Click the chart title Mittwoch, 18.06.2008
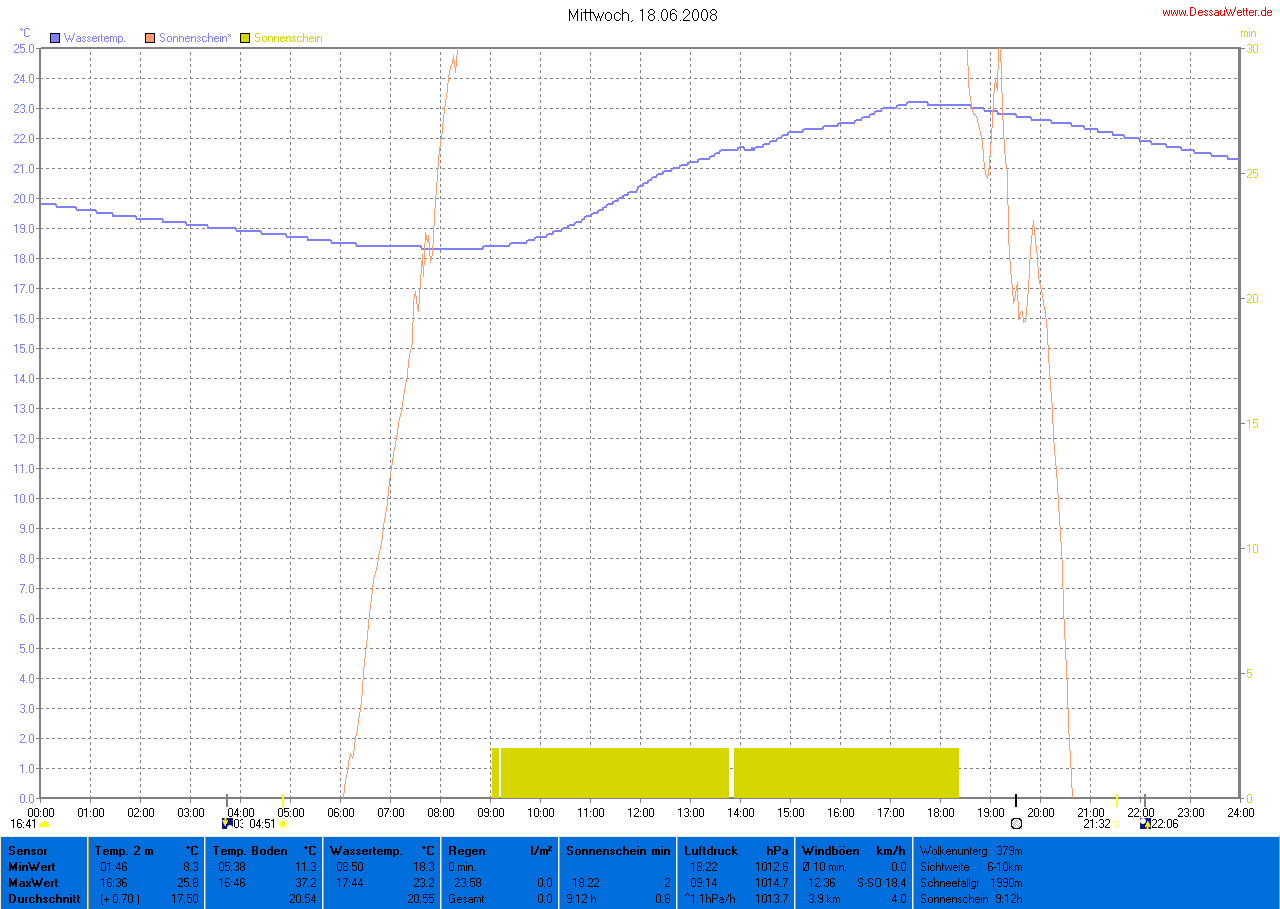 click(x=641, y=15)
